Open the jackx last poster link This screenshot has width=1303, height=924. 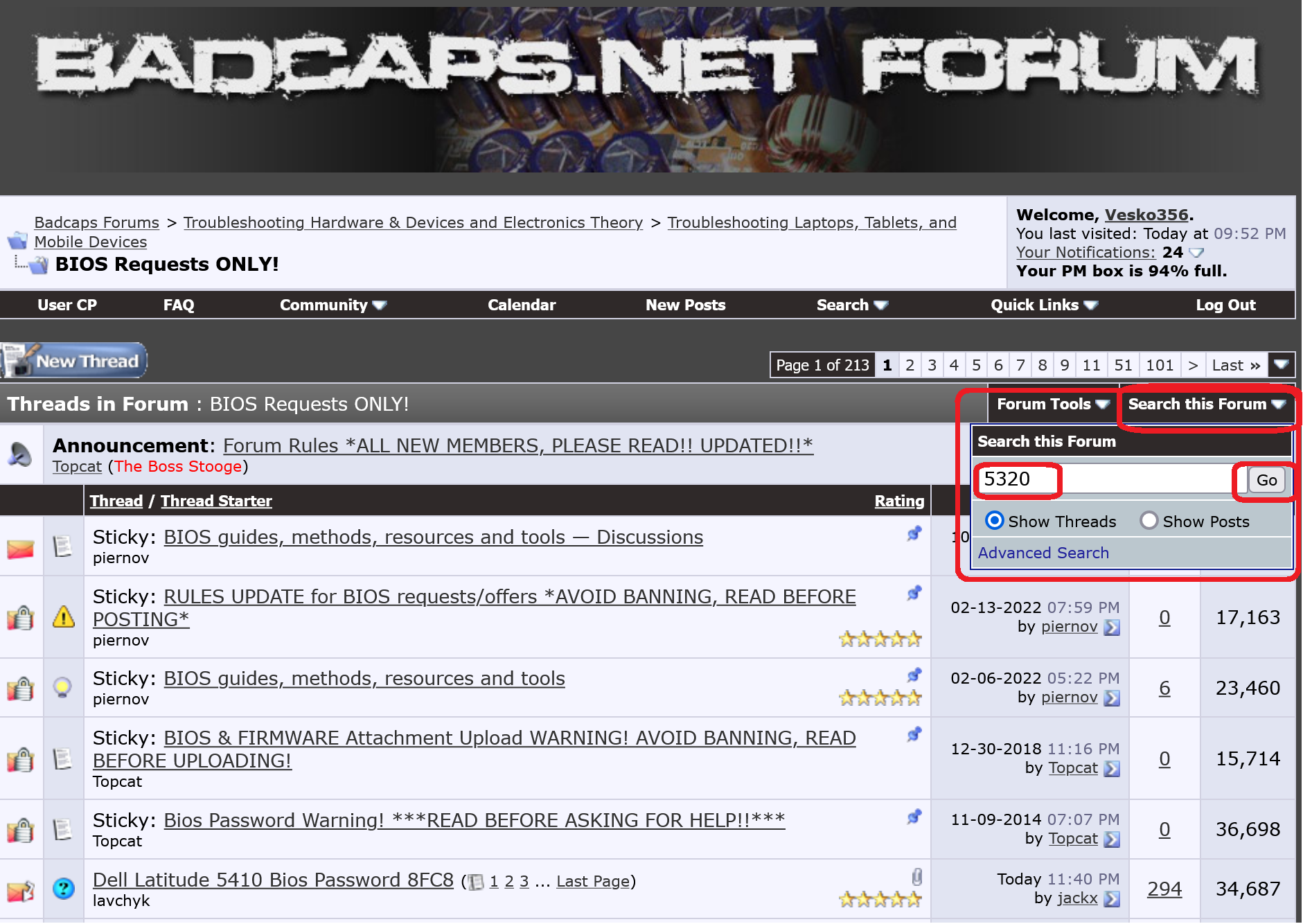(x=1077, y=898)
